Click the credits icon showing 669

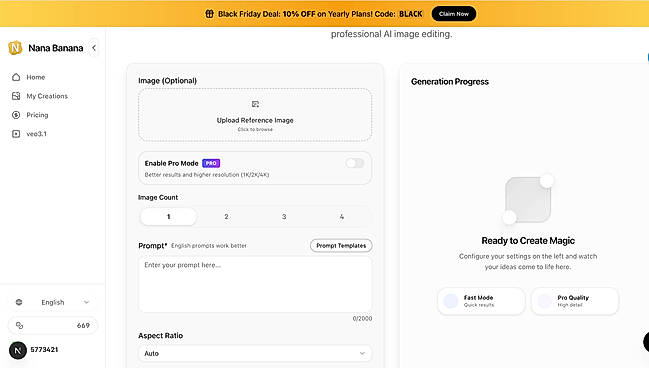19,325
